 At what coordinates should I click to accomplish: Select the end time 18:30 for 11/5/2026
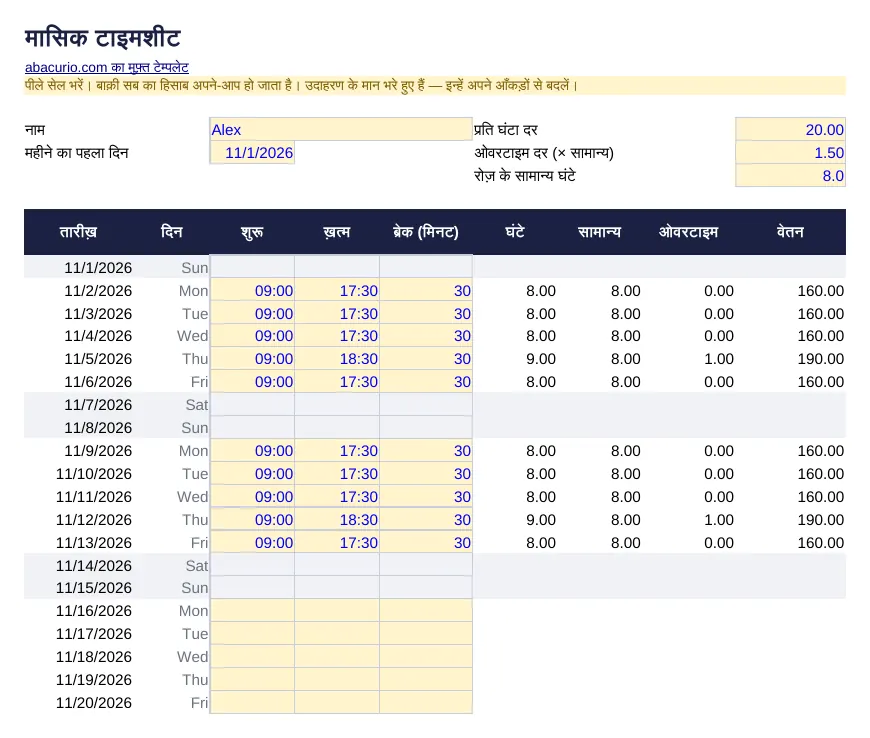coord(337,358)
